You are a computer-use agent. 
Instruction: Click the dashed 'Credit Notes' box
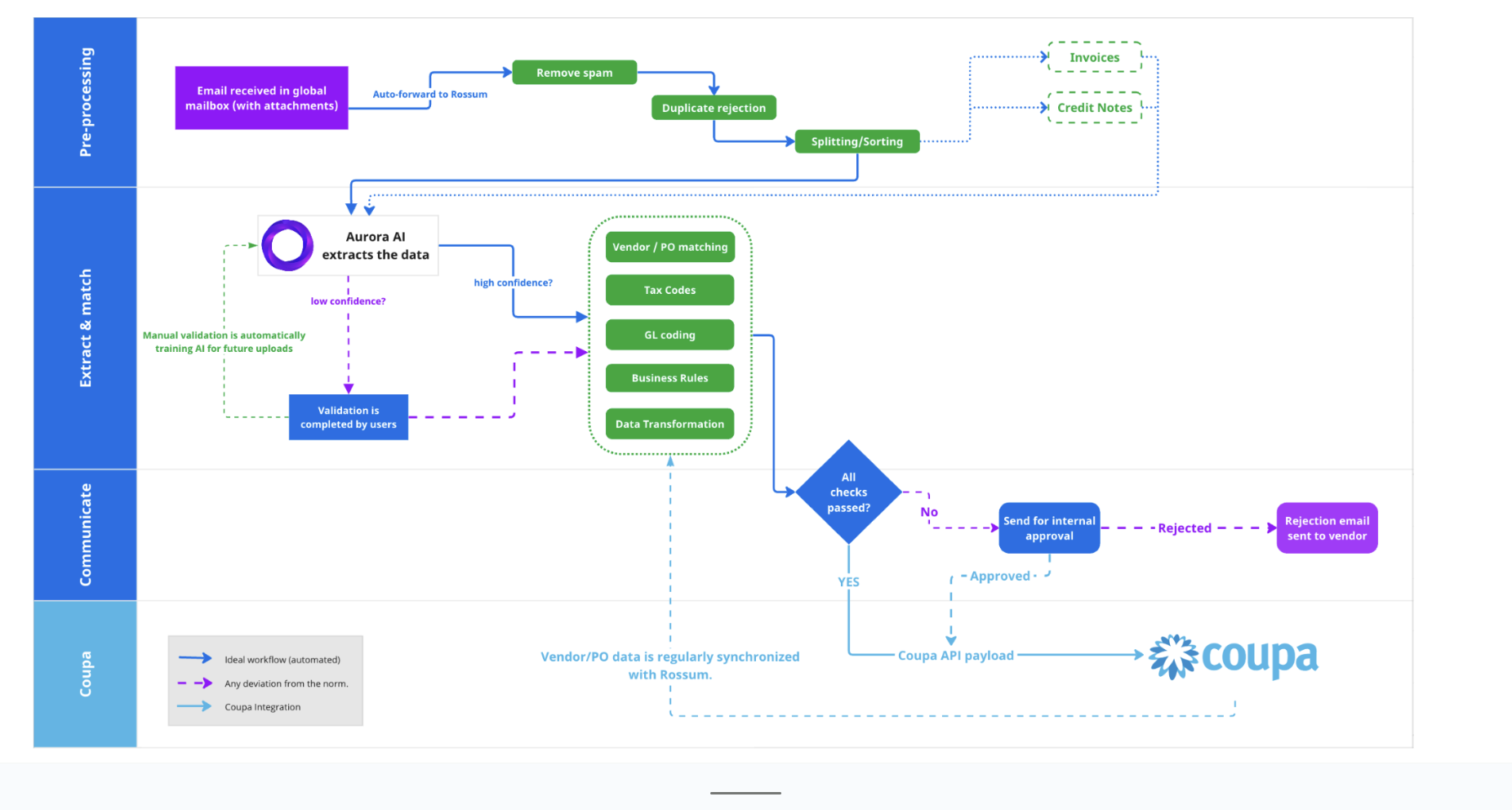[1095, 108]
